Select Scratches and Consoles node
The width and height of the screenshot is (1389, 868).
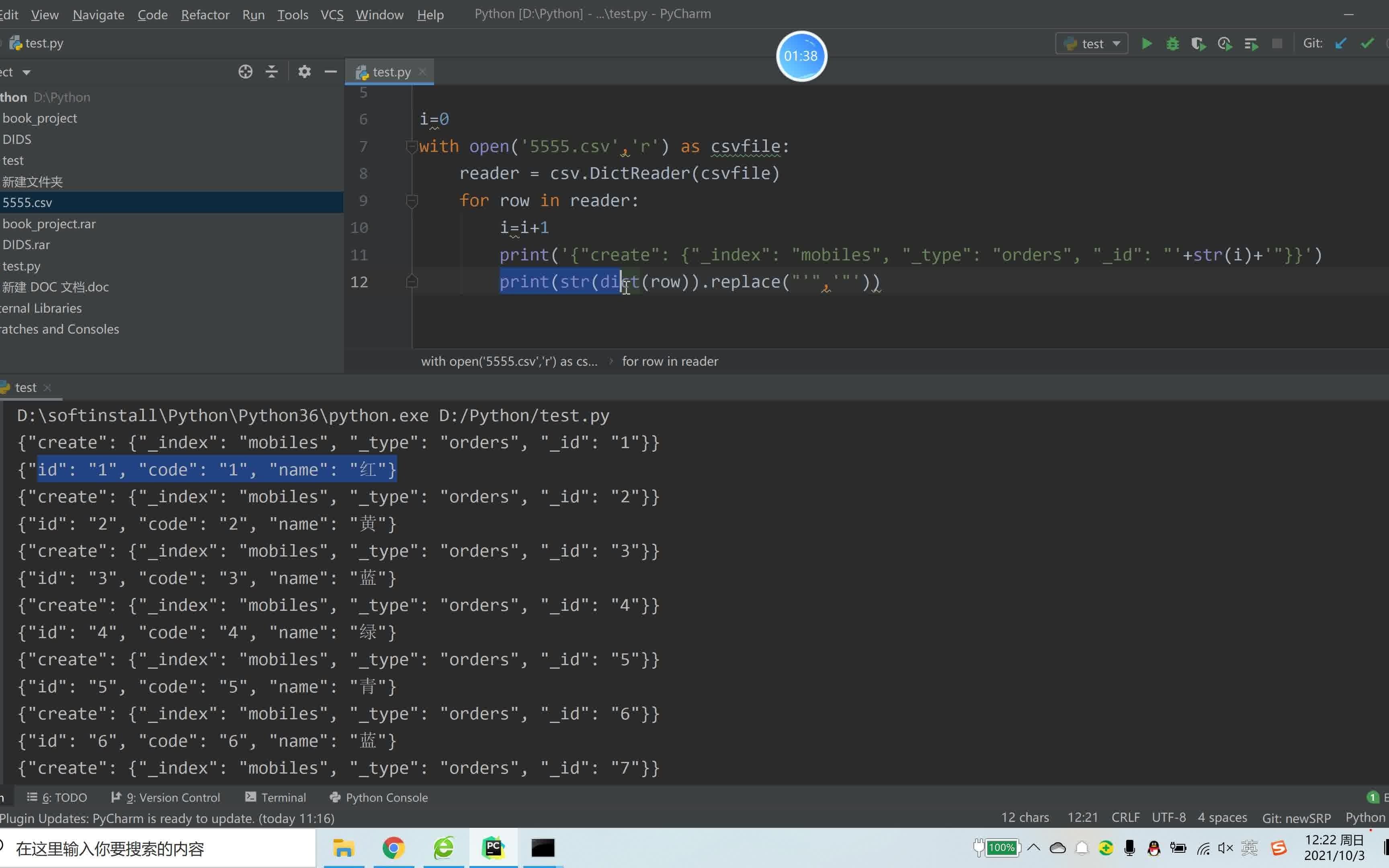tap(59, 330)
